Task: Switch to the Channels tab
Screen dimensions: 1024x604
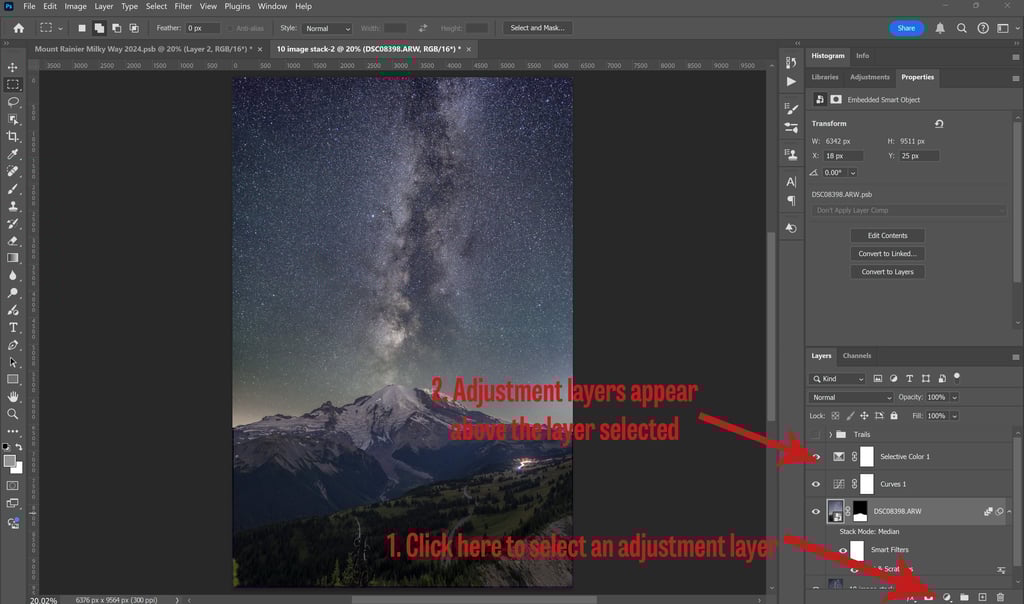Action: click(x=857, y=356)
